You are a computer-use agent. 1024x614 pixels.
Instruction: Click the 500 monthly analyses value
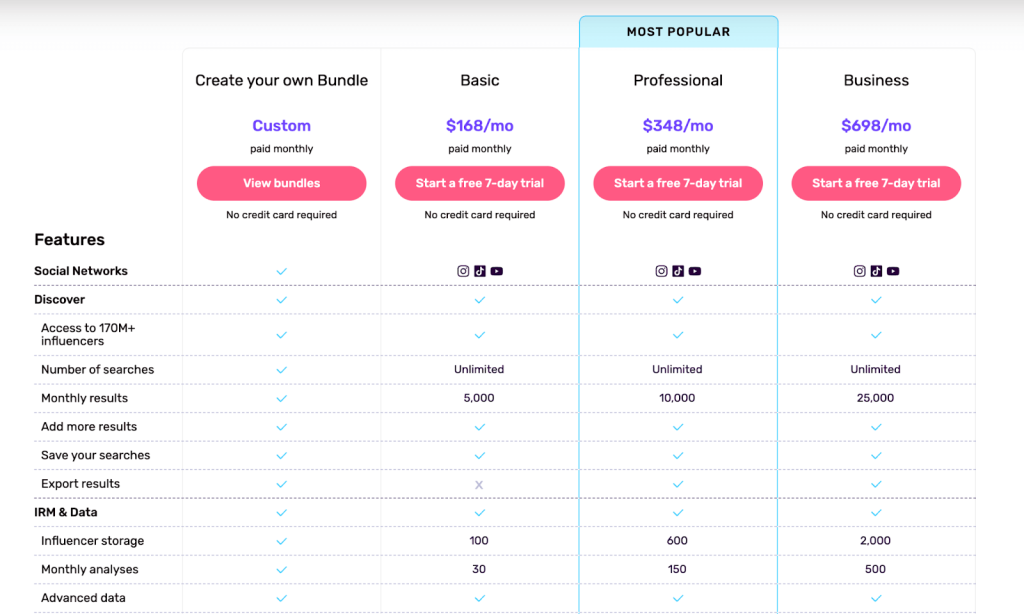tap(876, 570)
